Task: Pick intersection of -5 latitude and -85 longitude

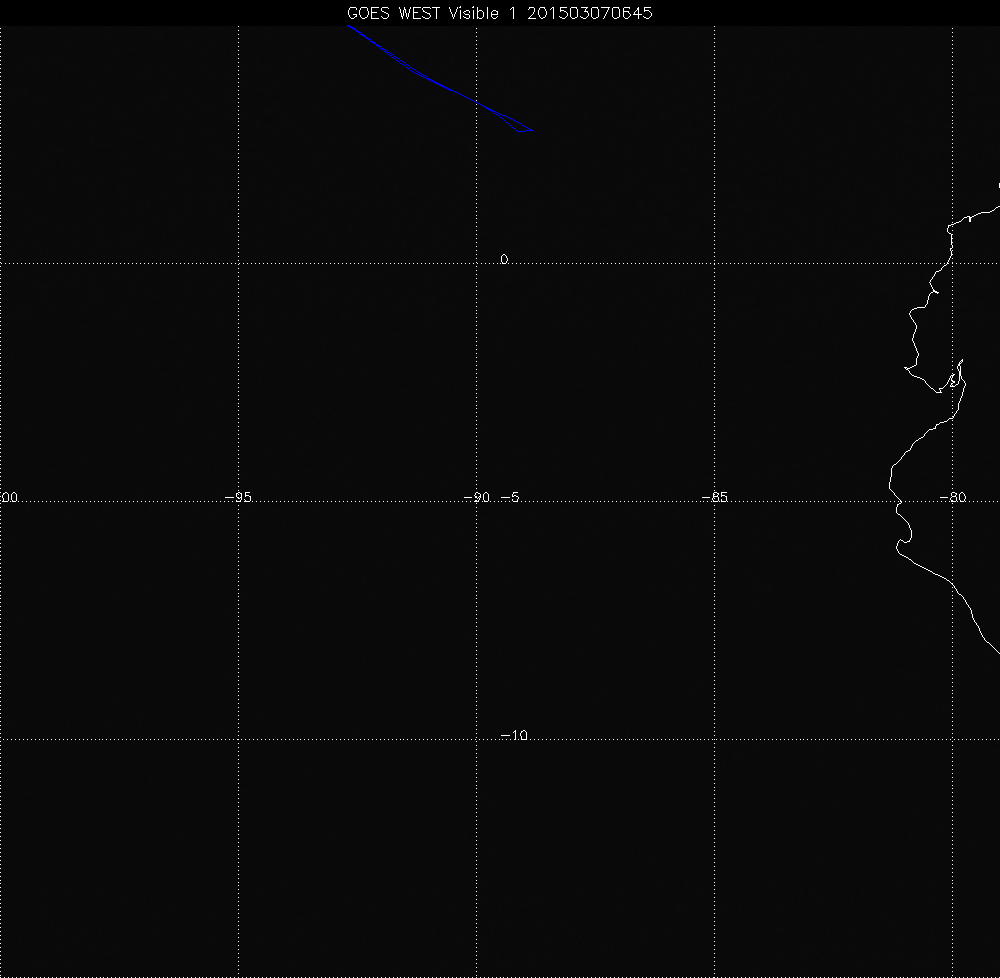Action: [714, 502]
